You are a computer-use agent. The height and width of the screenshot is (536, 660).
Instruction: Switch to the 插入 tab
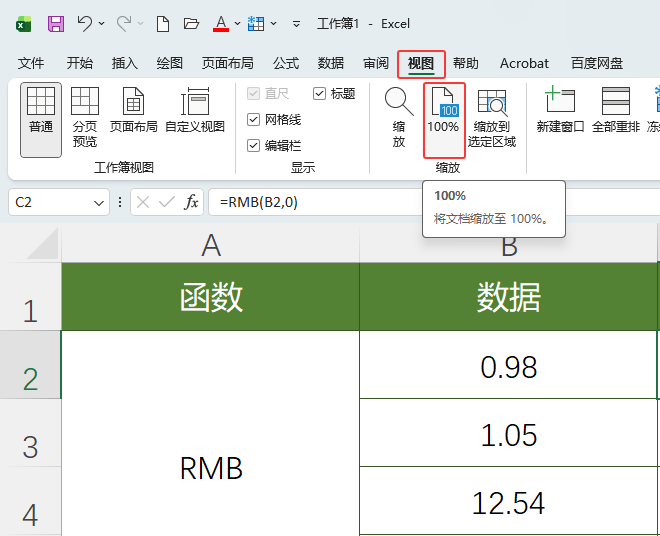pos(125,63)
